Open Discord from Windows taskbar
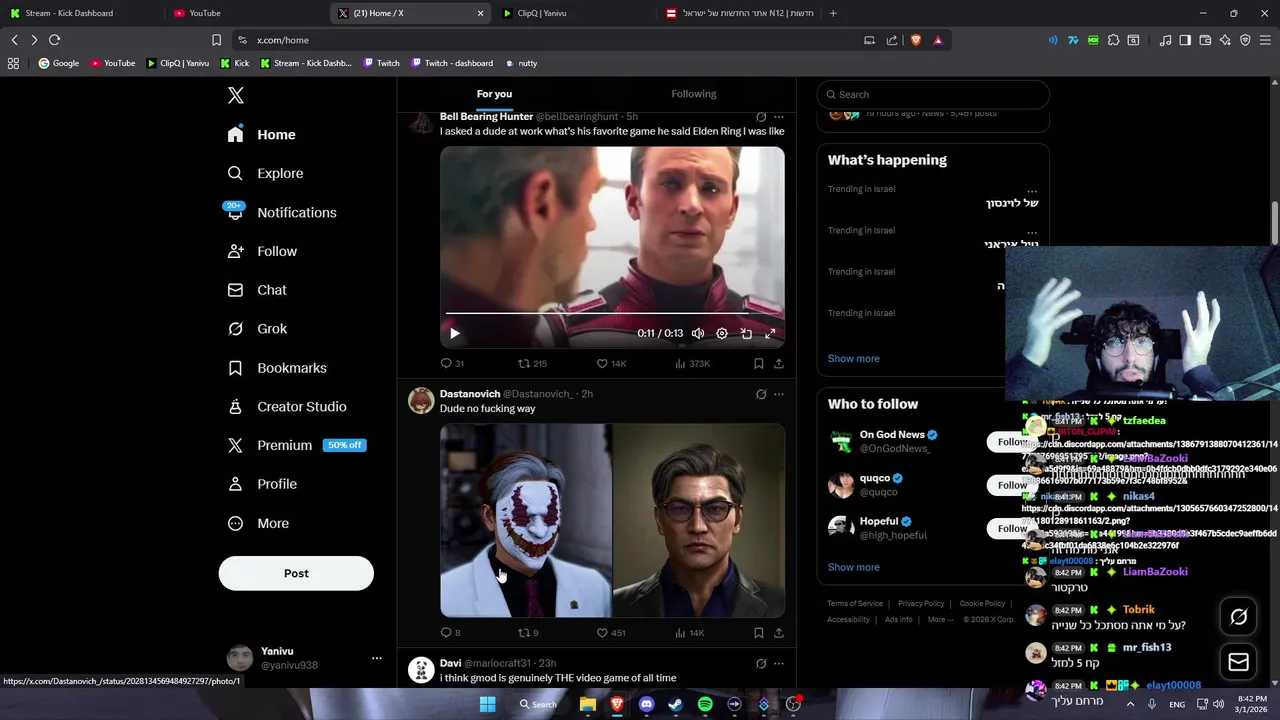The image size is (1280, 720). (646, 704)
